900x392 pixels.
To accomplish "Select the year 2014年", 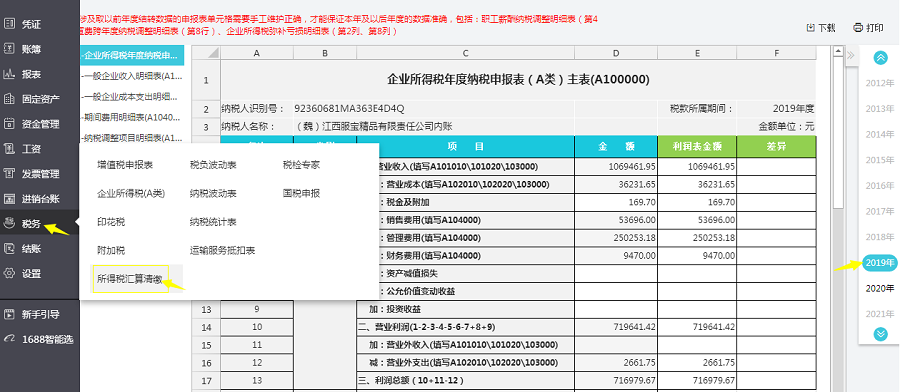I will click(x=880, y=134).
